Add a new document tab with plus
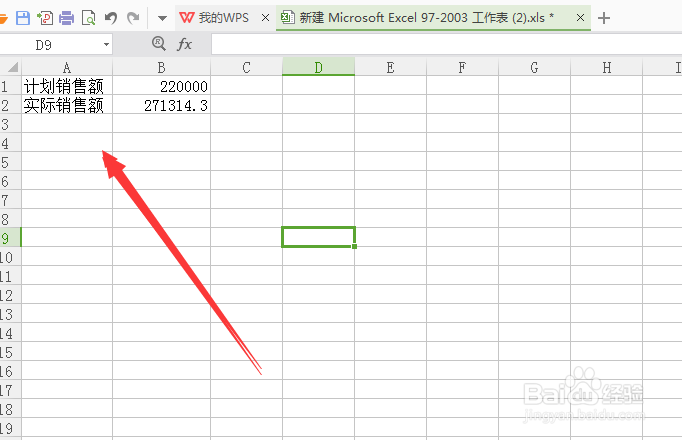682x440 pixels. [x=604, y=18]
